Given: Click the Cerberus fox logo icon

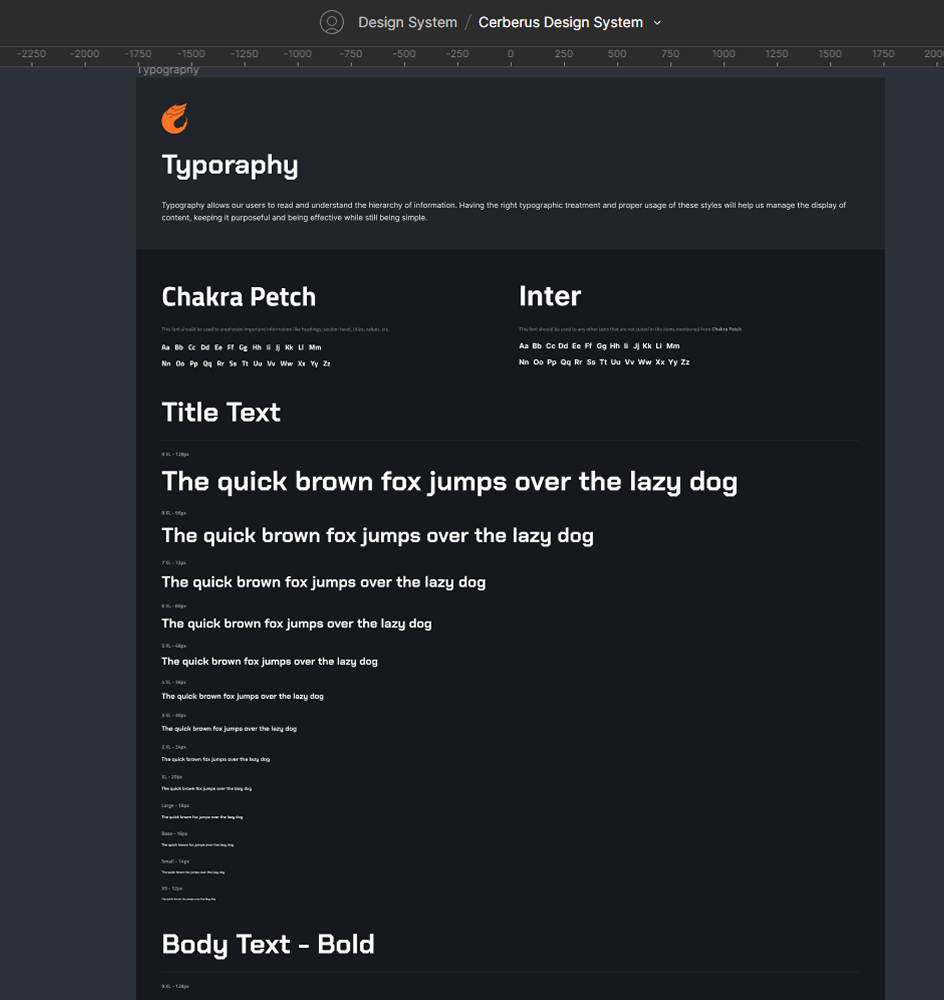Looking at the screenshot, I should (x=174, y=120).
